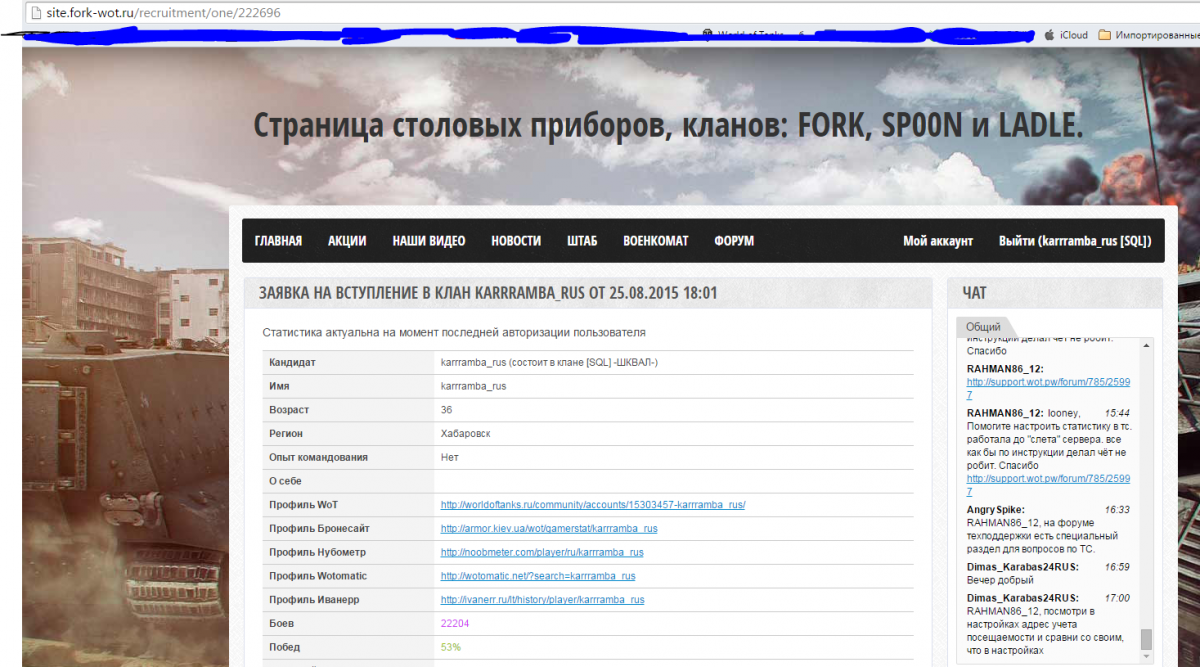Click the Профиль Нубометр label
1200x667 pixels.
[x=318, y=552]
